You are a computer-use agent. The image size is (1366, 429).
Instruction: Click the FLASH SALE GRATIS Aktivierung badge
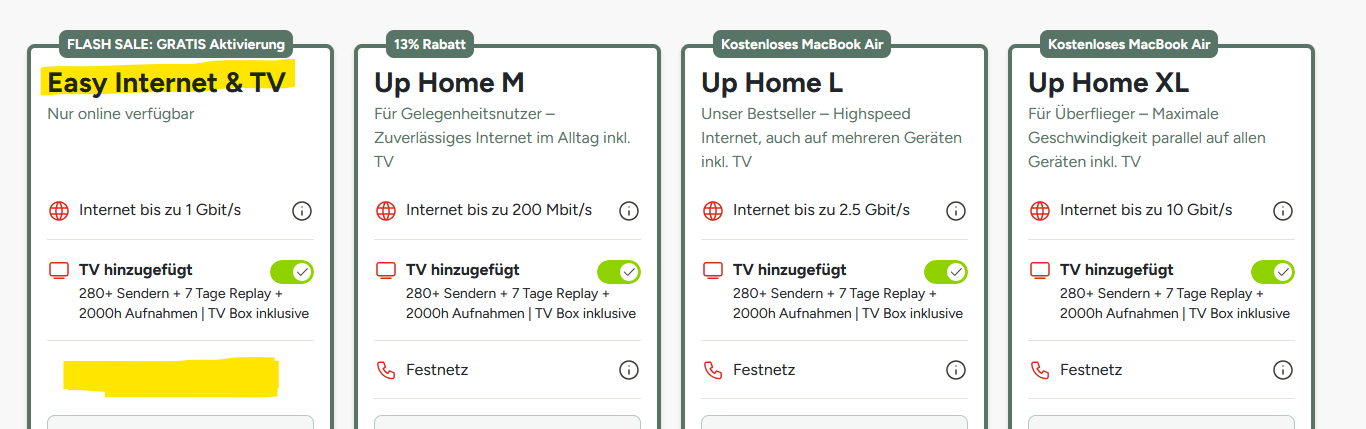coord(176,44)
